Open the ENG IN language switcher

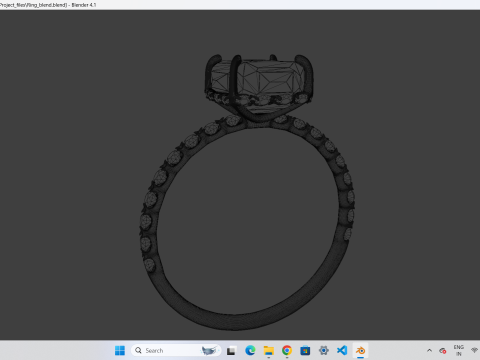point(459,350)
